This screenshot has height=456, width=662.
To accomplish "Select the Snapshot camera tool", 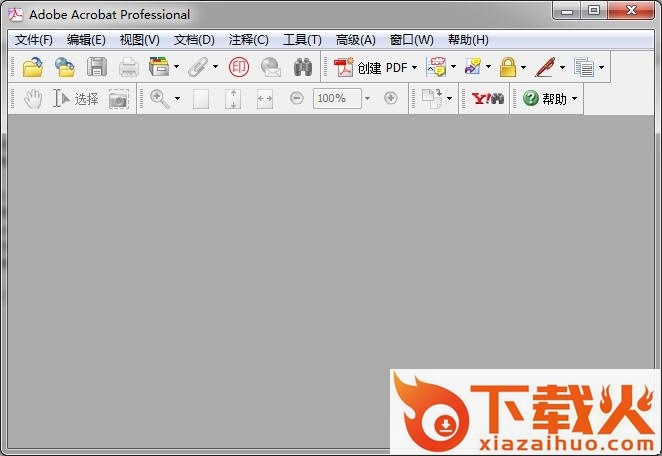I will tap(119, 99).
